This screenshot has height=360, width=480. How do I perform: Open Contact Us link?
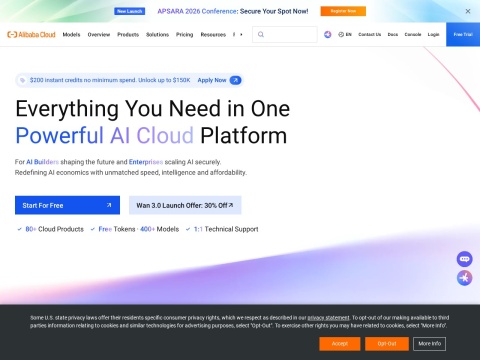[370, 34]
